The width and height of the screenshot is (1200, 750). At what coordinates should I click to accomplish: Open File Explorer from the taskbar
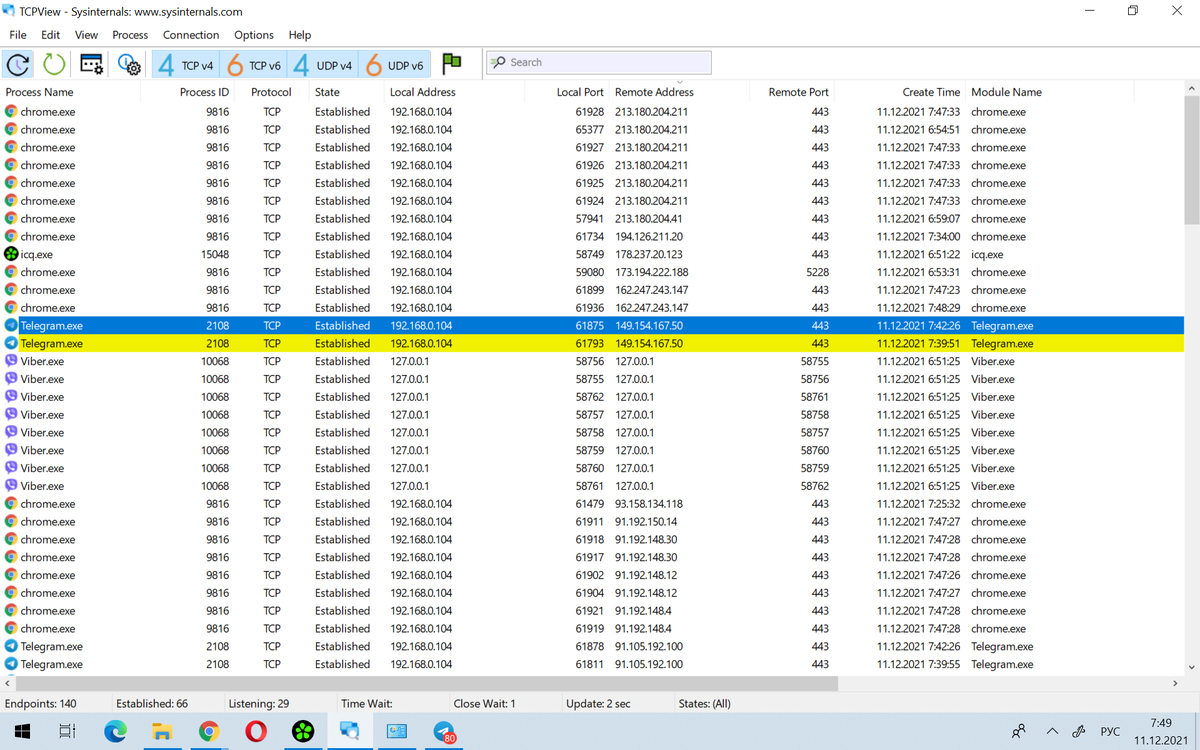[x=162, y=732]
